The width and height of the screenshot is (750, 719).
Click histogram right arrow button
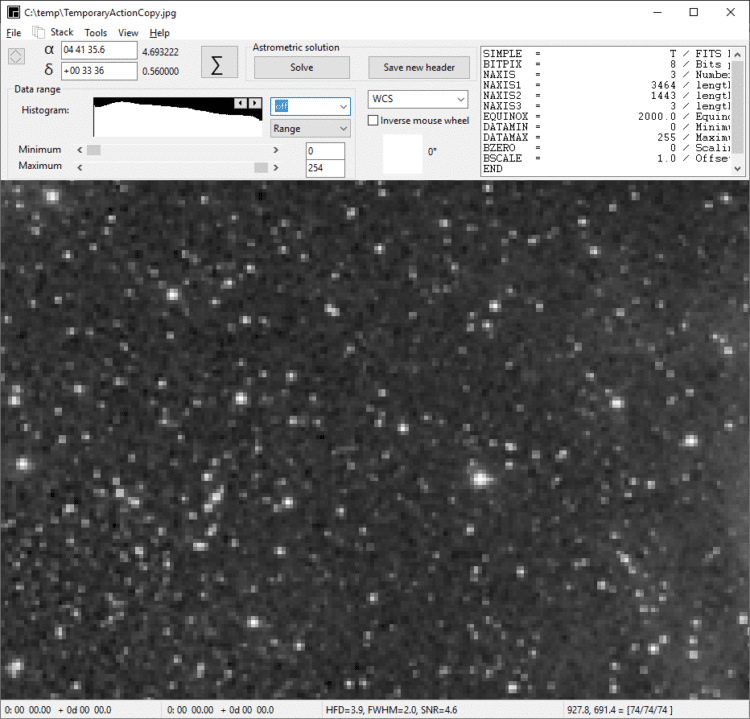tap(255, 103)
